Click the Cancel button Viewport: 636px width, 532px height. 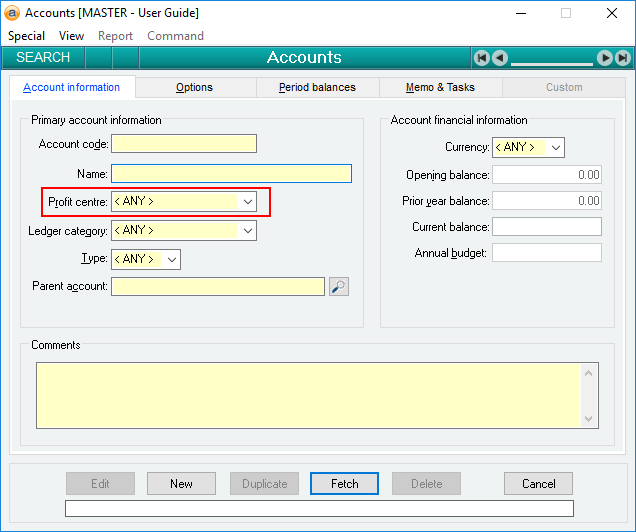click(538, 484)
